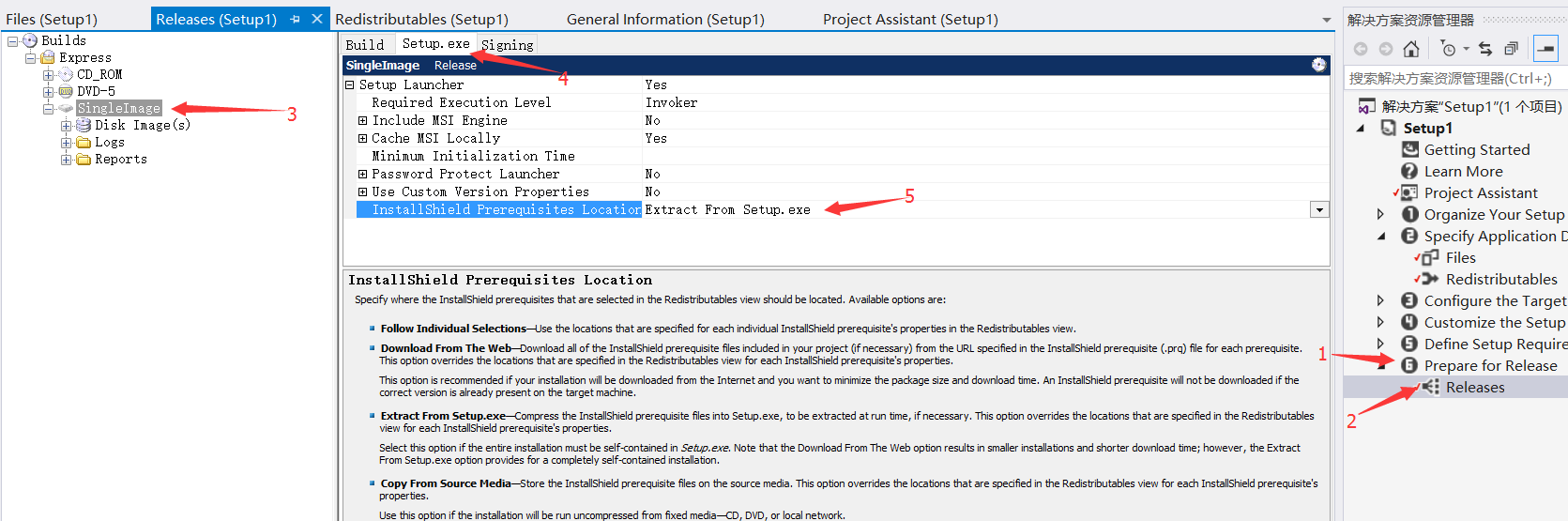Click the Home icon in Solution Explorer toolbar
This screenshot has height=521, width=1568.
point(1410,49)
